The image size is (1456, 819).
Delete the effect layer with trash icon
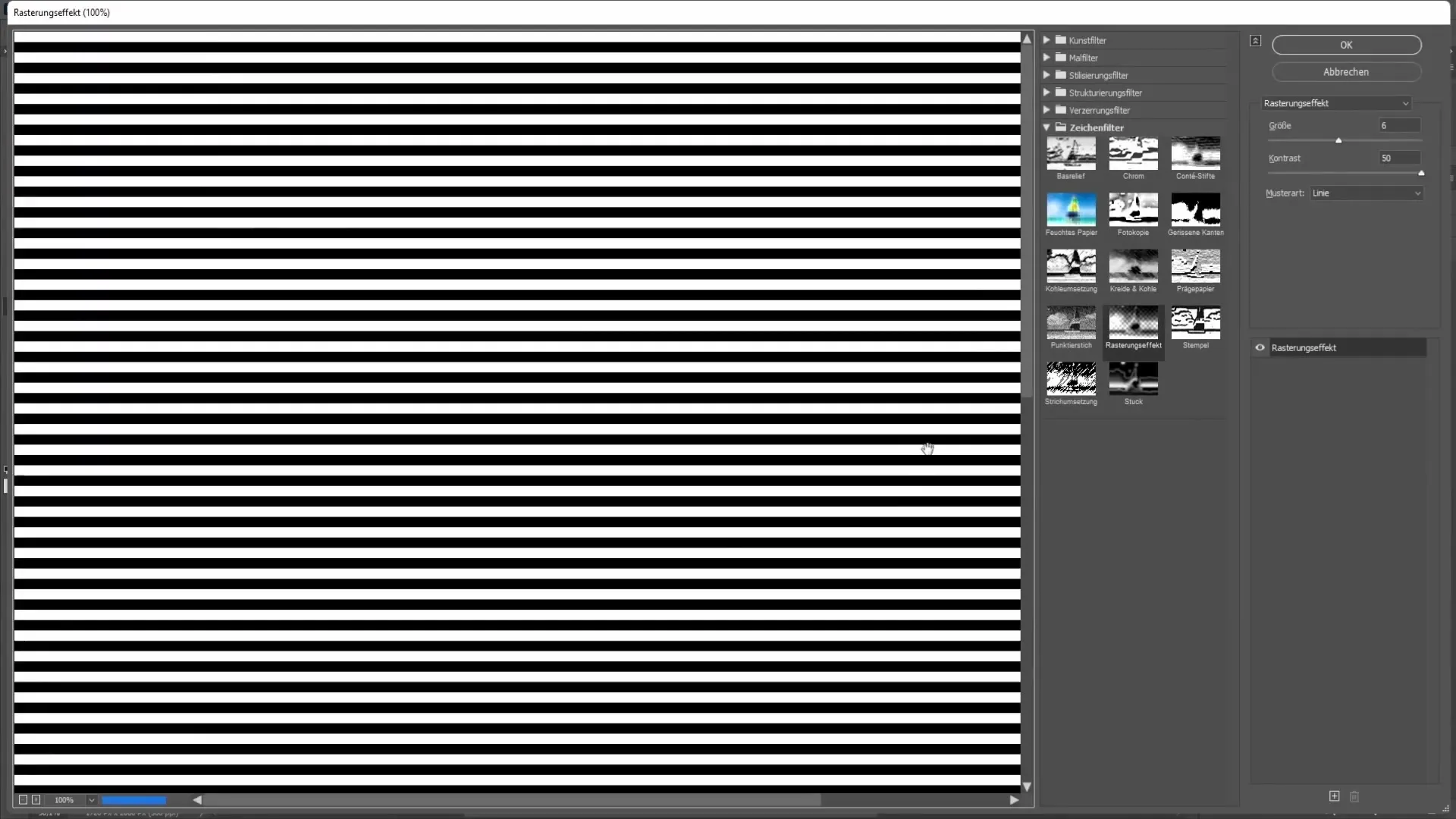pos(1354,796)
